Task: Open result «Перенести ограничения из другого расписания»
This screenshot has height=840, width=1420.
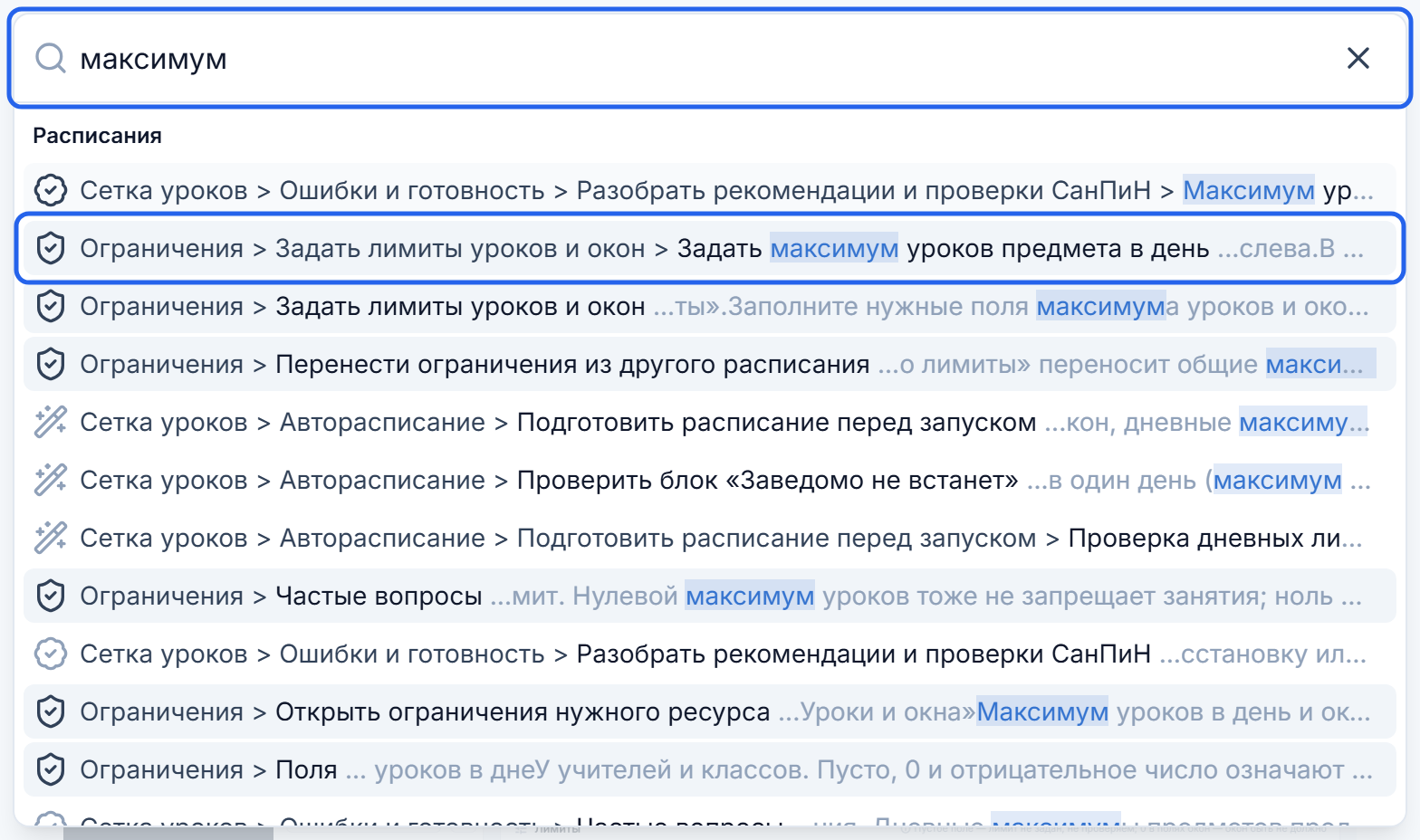Action: click(x=710, y=364)
